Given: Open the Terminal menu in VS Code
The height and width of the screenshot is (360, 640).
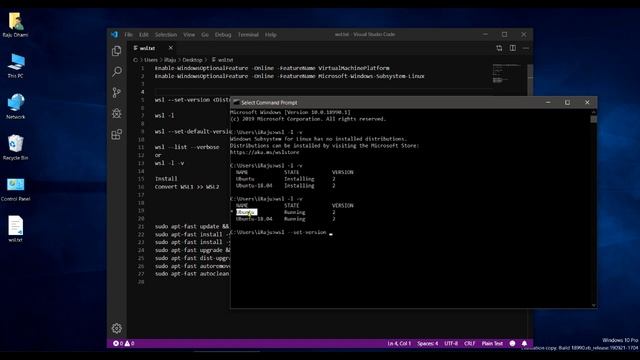Looking at the screenshot, I should [x=248, y=35].
